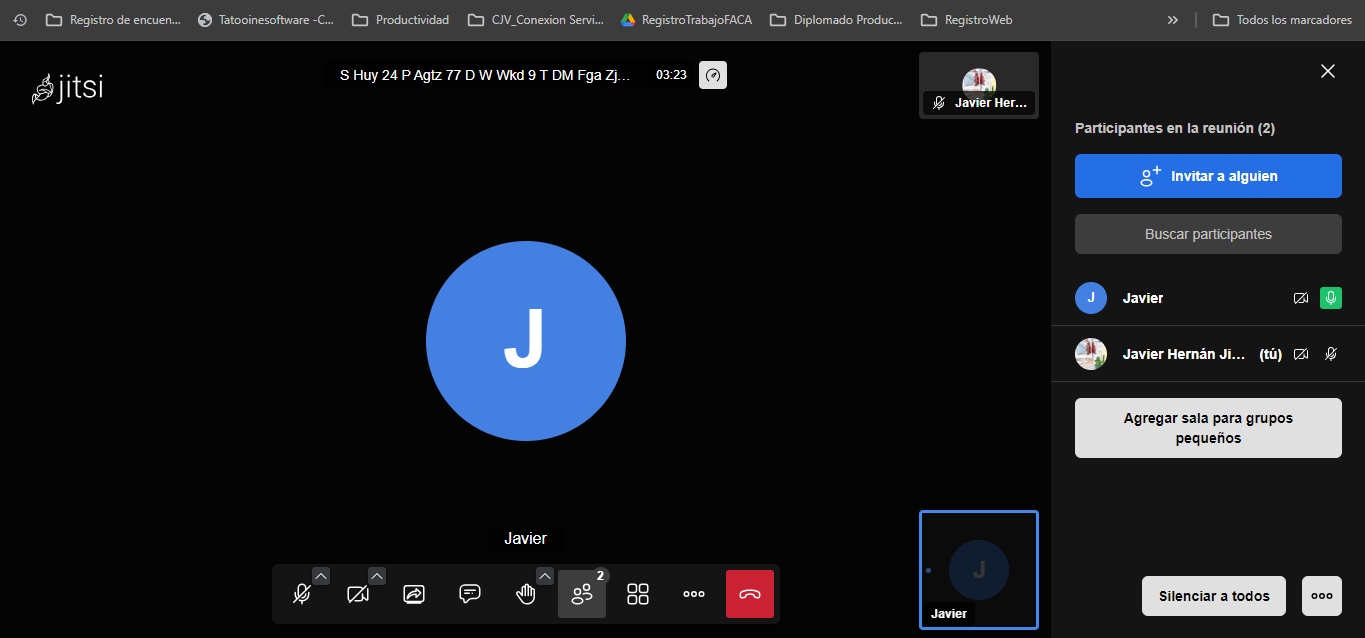1365x638 pixels.
Task: Switch to tile view
Action: pos(638,594)
